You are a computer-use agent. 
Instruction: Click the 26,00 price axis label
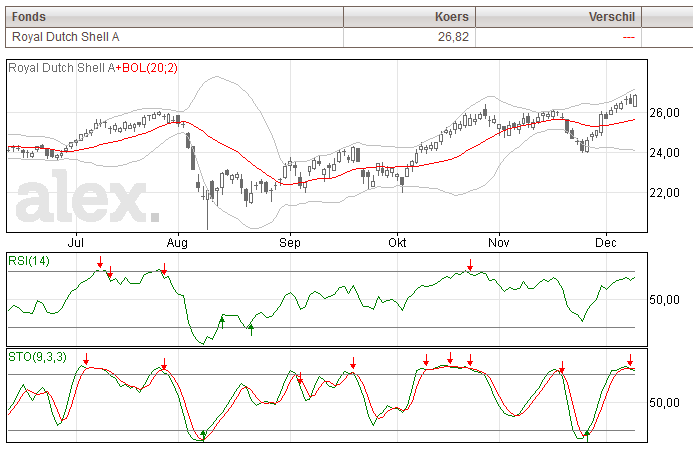664,113
